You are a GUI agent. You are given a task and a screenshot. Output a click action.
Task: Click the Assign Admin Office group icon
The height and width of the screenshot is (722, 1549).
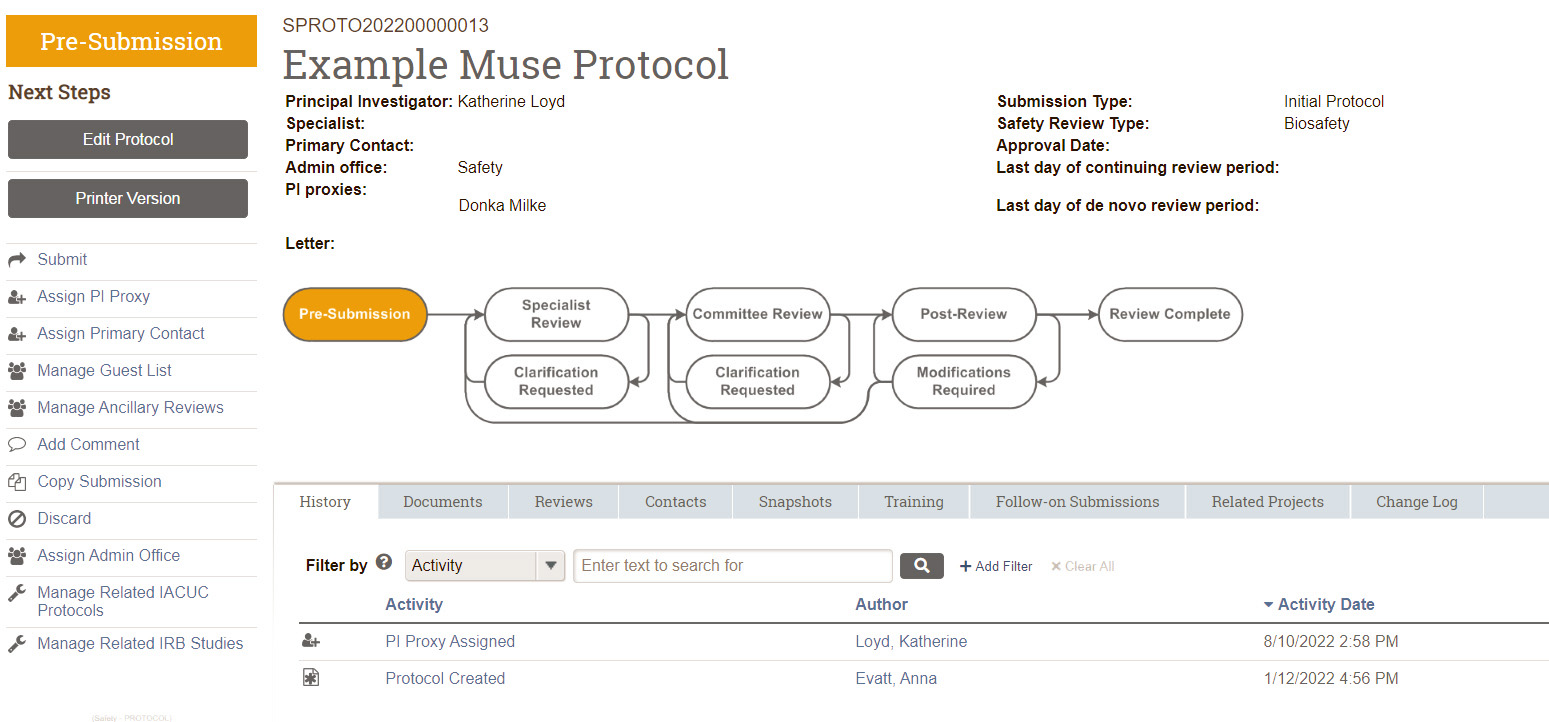click(x=18, y=555)
